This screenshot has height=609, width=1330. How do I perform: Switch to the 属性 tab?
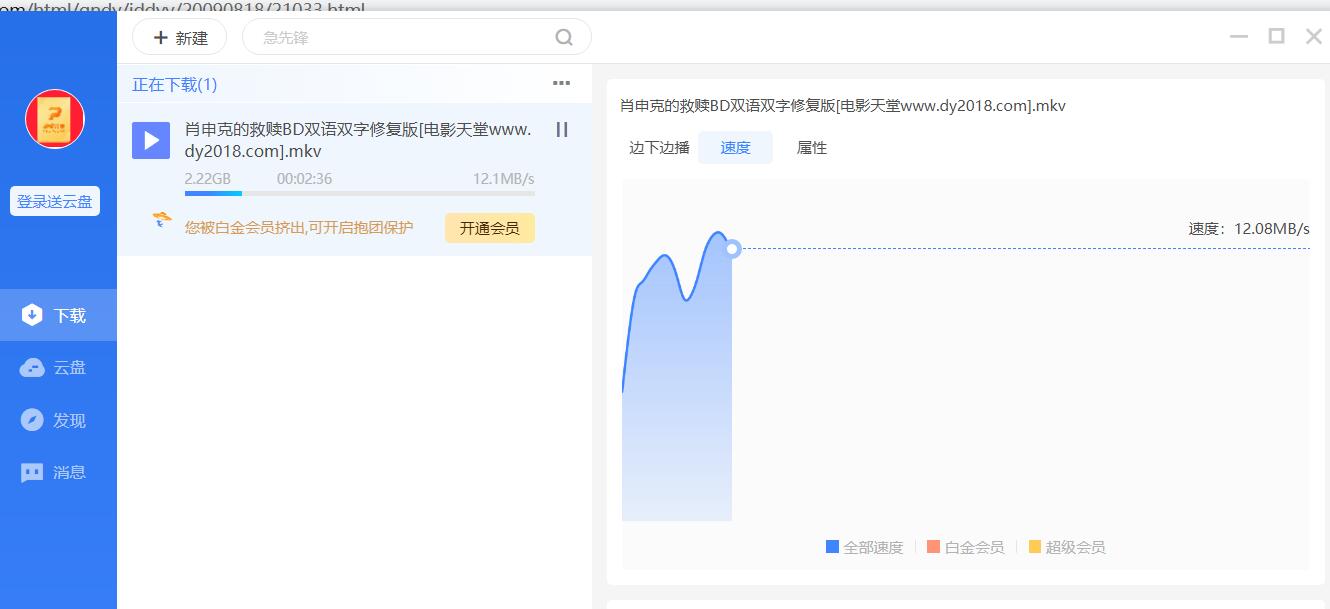pos(811,147)
